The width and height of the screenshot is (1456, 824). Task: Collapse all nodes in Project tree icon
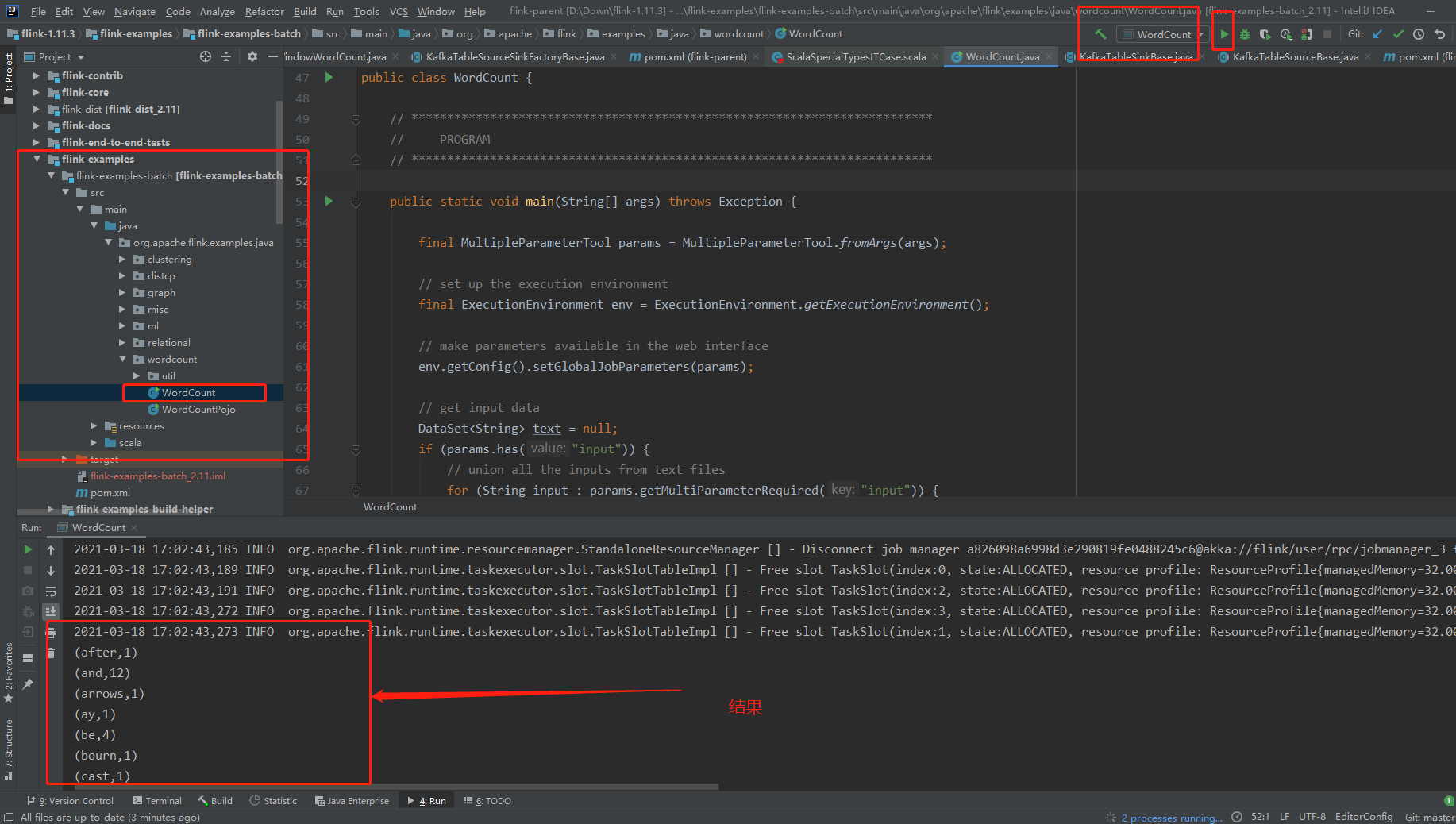pos(225,56)
